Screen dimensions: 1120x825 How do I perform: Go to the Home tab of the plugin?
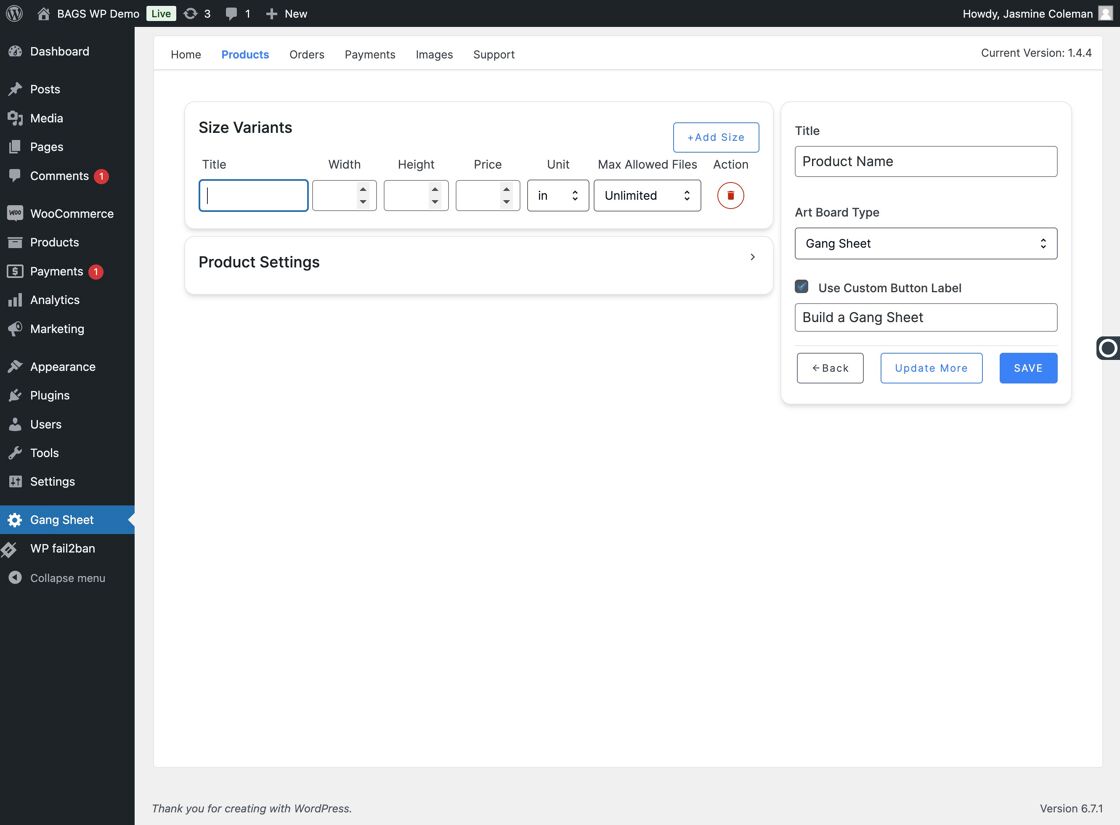[186, 54]
